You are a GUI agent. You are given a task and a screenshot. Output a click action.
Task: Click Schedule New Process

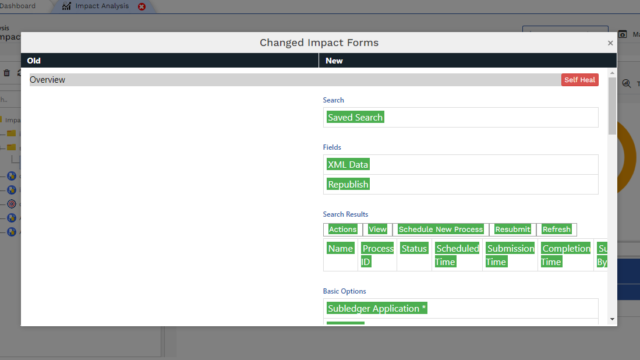[441, 229]
